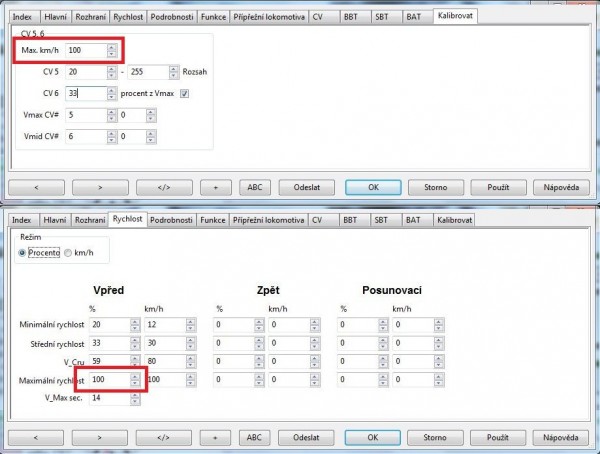The image size is (600, 454).
Task: Adjust Minimální rychlost Vpřed percent stepper
Action: (135, 324)
